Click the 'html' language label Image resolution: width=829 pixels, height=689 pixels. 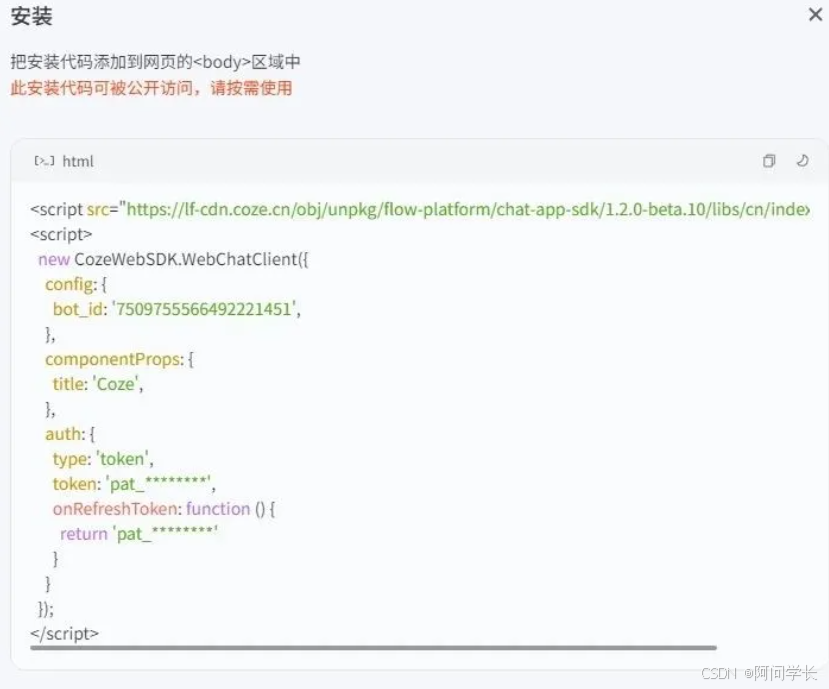78,161
